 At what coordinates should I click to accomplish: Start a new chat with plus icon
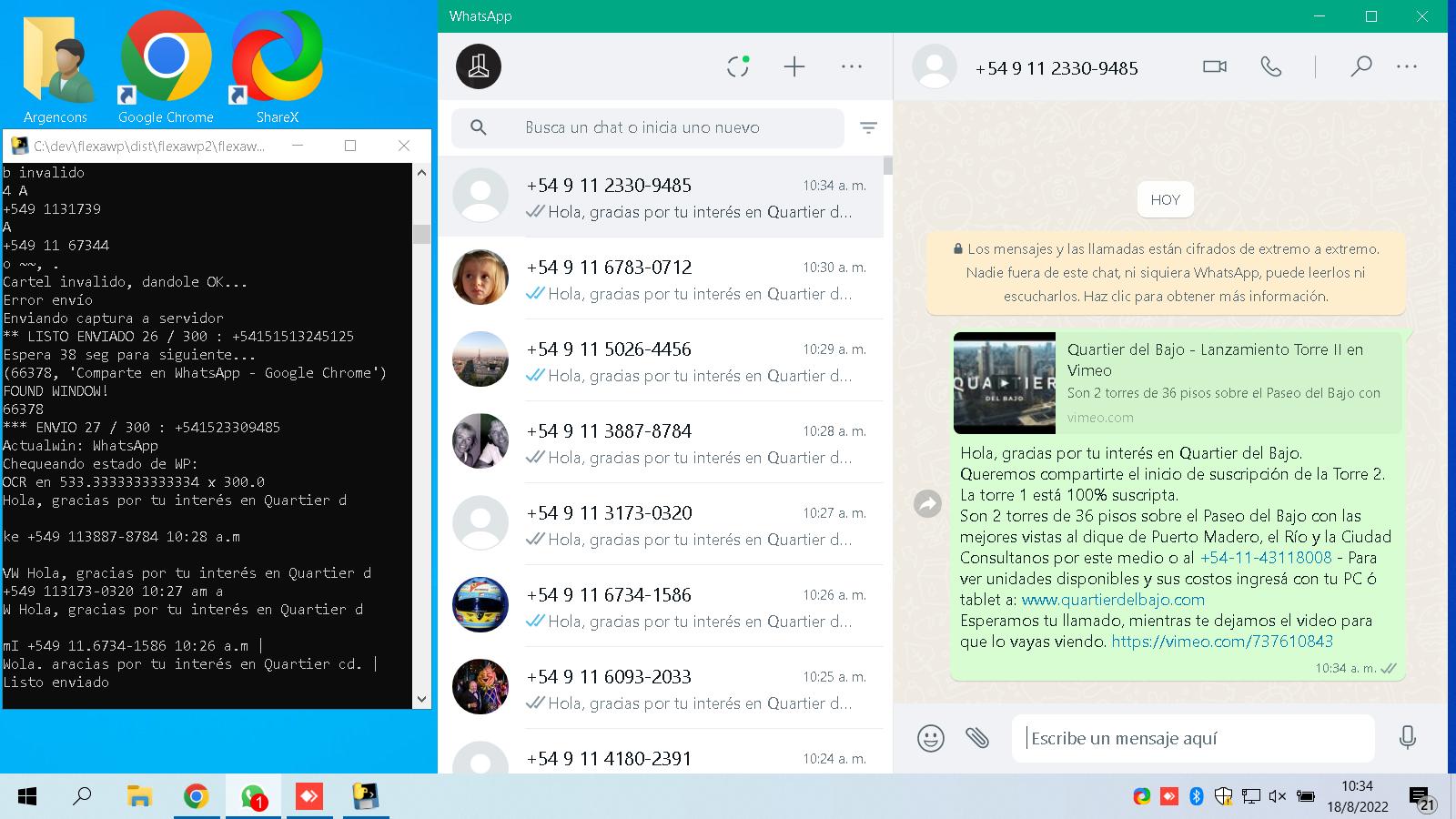coord(794,66)
